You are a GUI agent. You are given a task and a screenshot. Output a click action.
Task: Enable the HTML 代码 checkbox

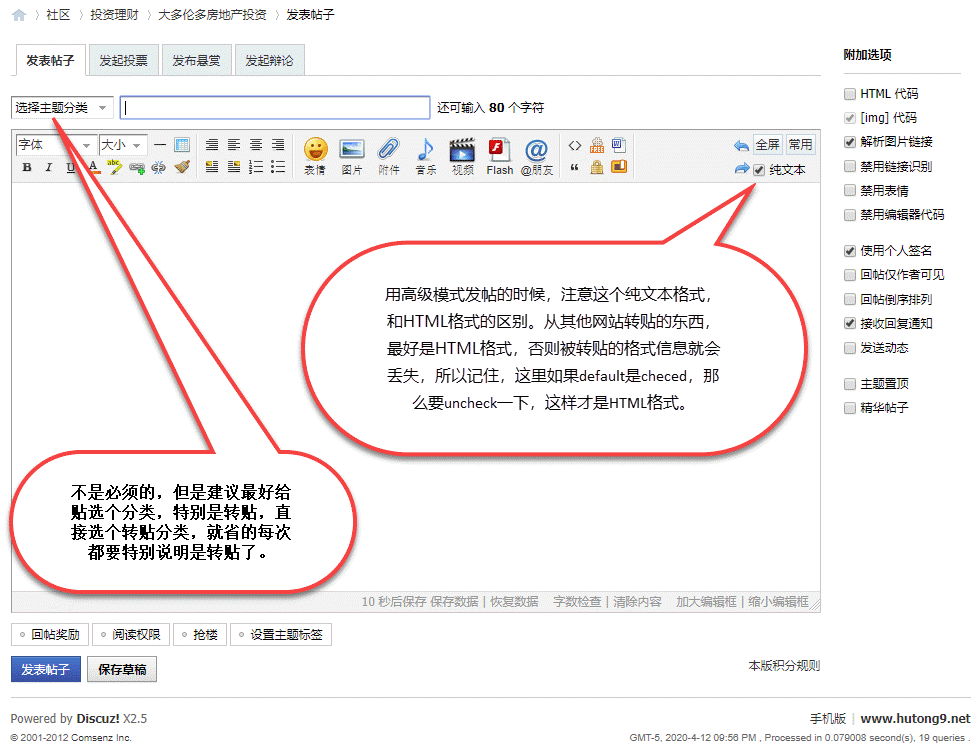click(850, 94)
